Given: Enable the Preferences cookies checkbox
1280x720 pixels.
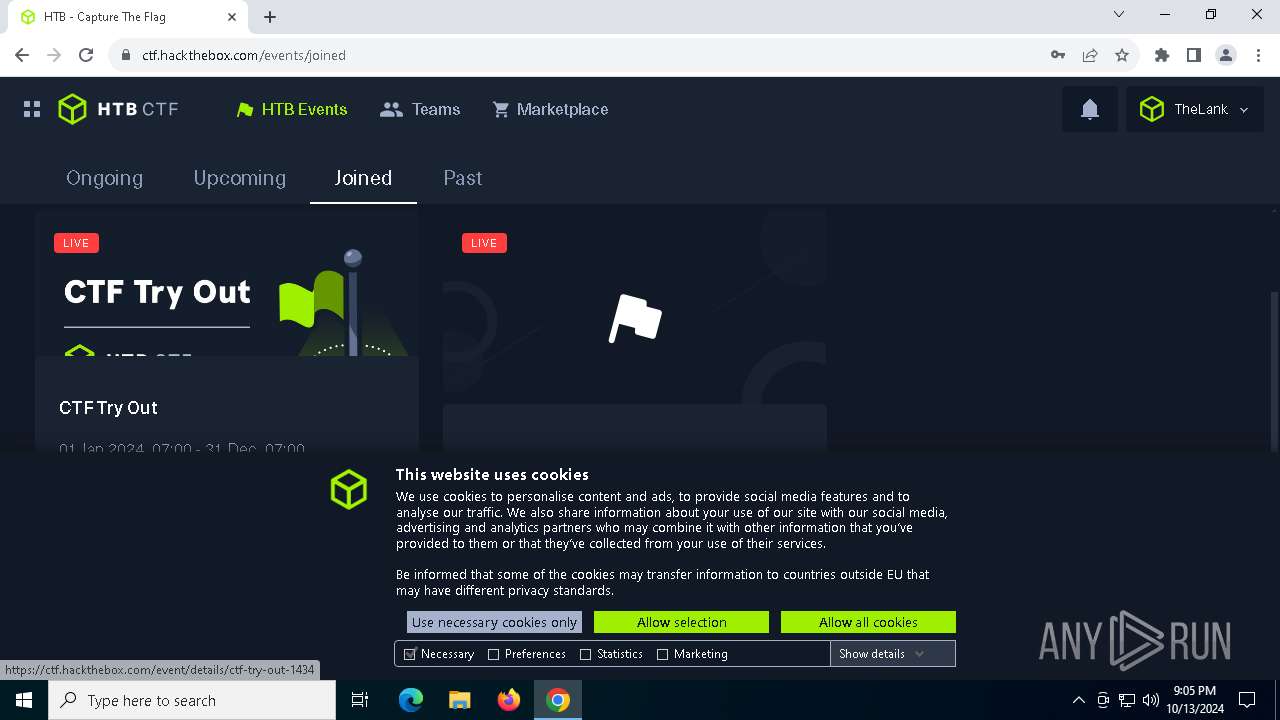Looking at the screenshot, I should click(x=493, y=654).
